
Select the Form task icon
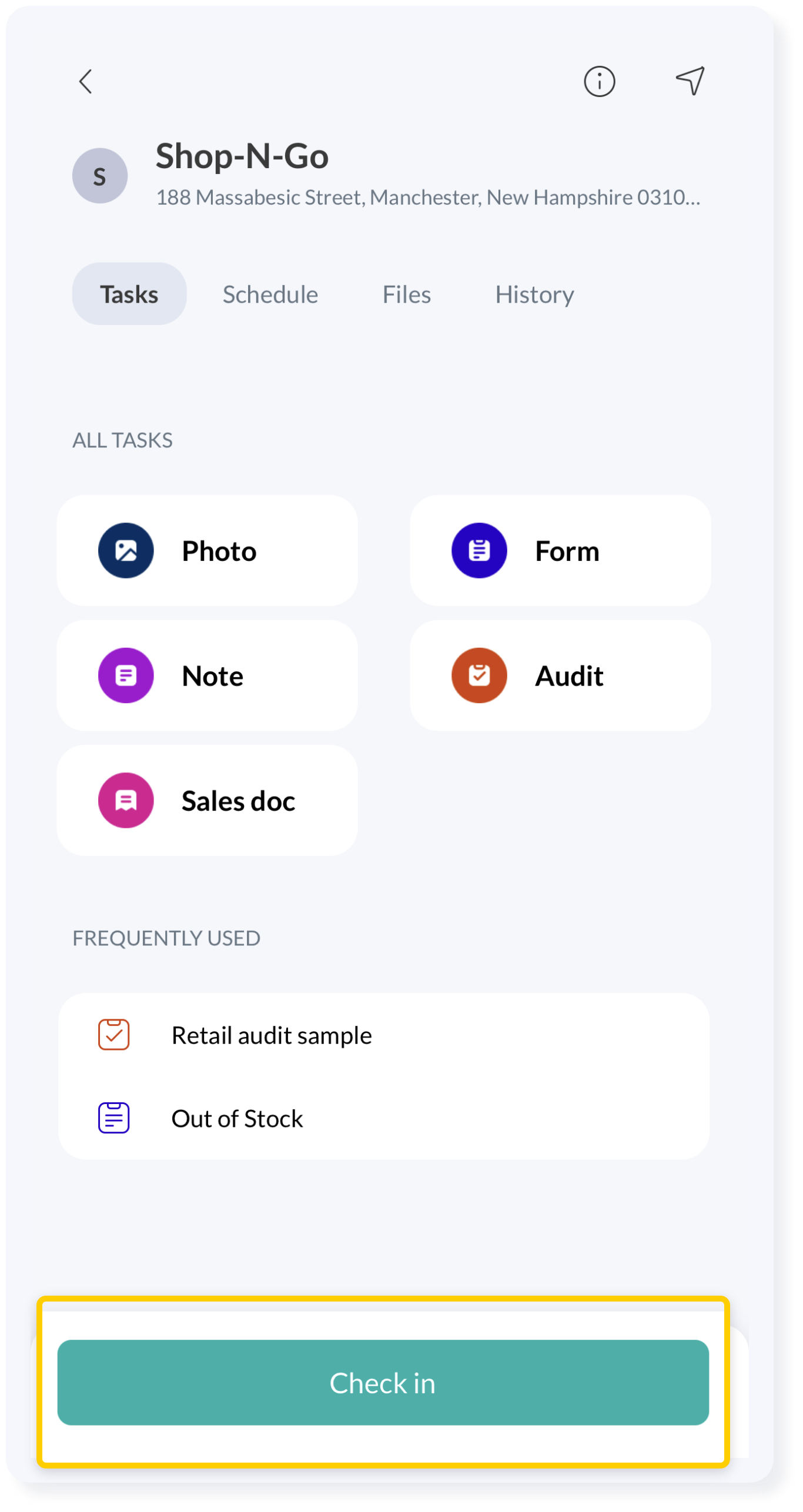coord(479,551)
